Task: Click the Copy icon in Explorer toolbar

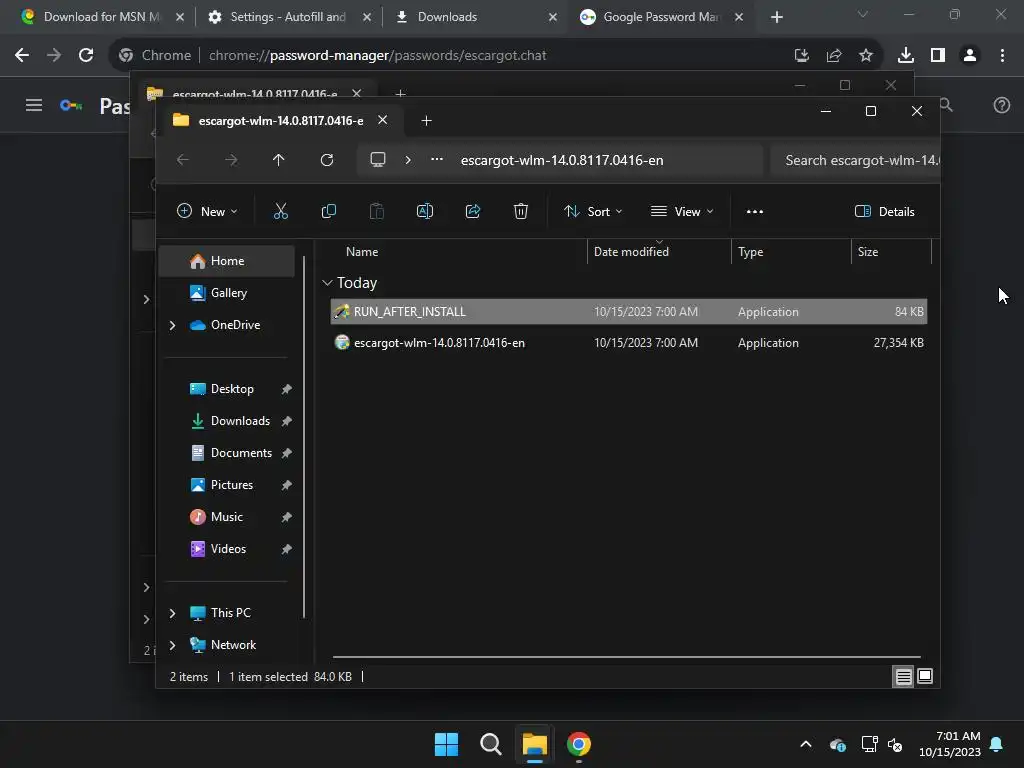Action: point(328,211)
